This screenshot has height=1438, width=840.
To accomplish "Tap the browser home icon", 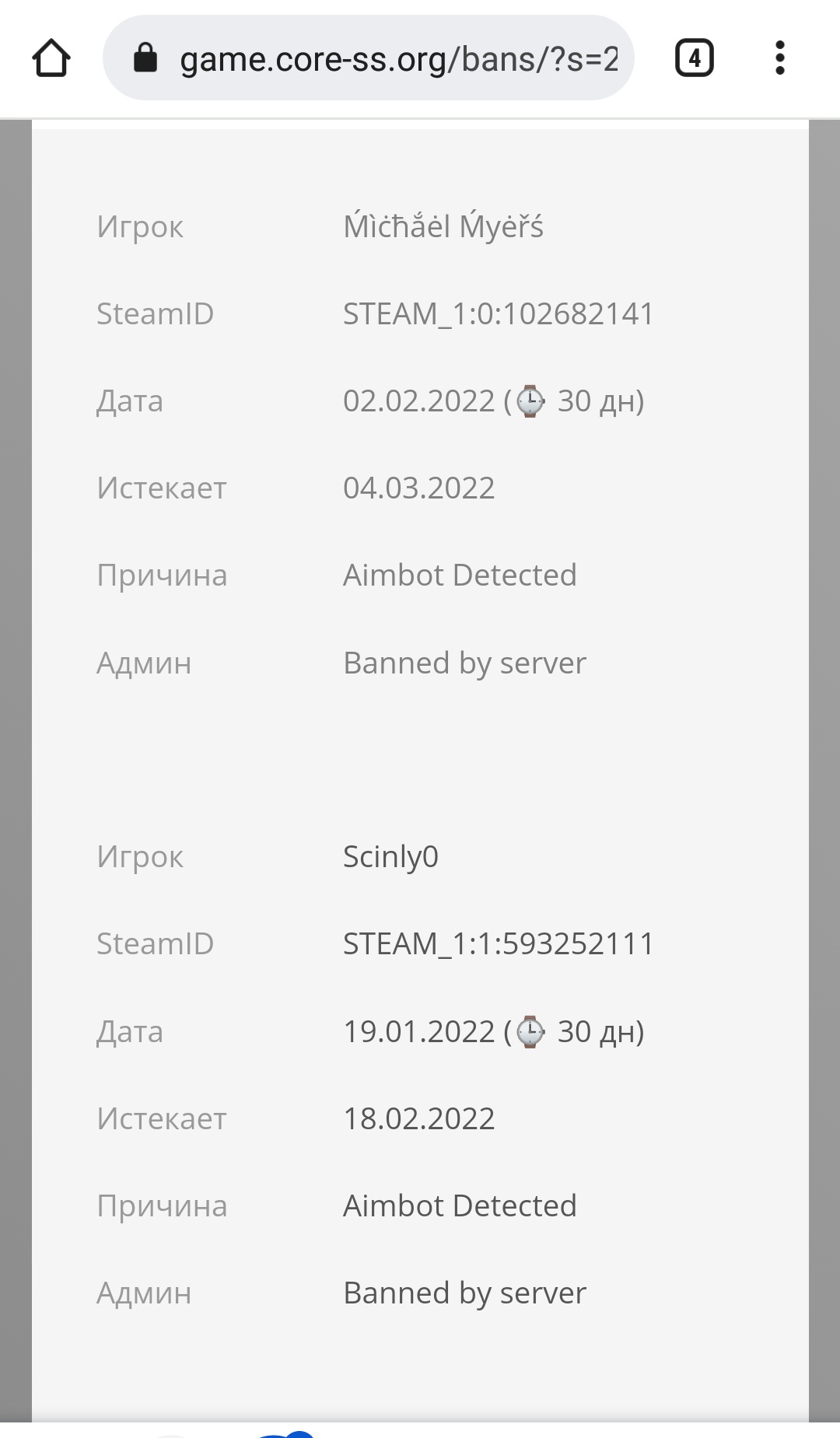I will tap(51, 58).
